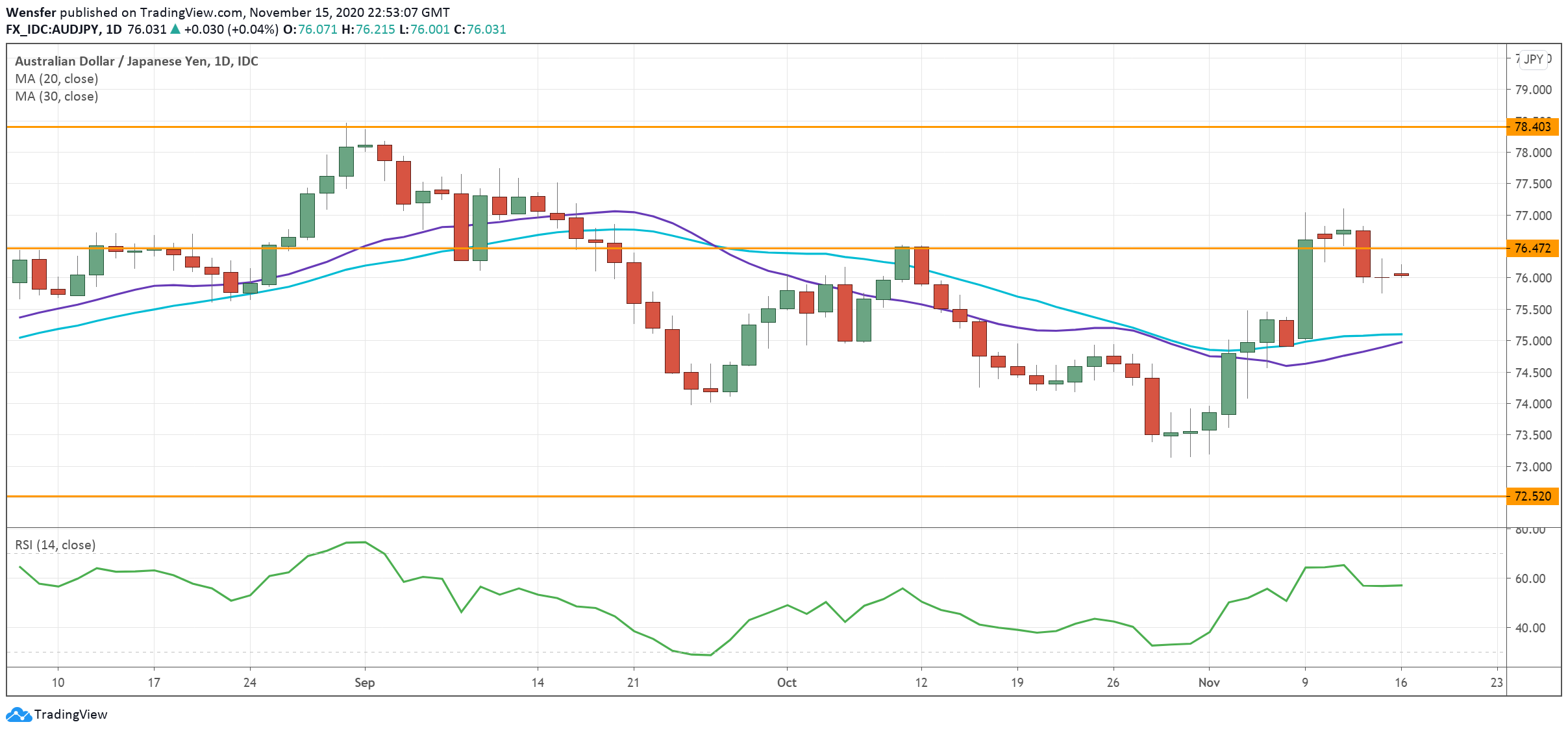
Task: Select the 78.403 orange price label
Action: coord(1532,127)
